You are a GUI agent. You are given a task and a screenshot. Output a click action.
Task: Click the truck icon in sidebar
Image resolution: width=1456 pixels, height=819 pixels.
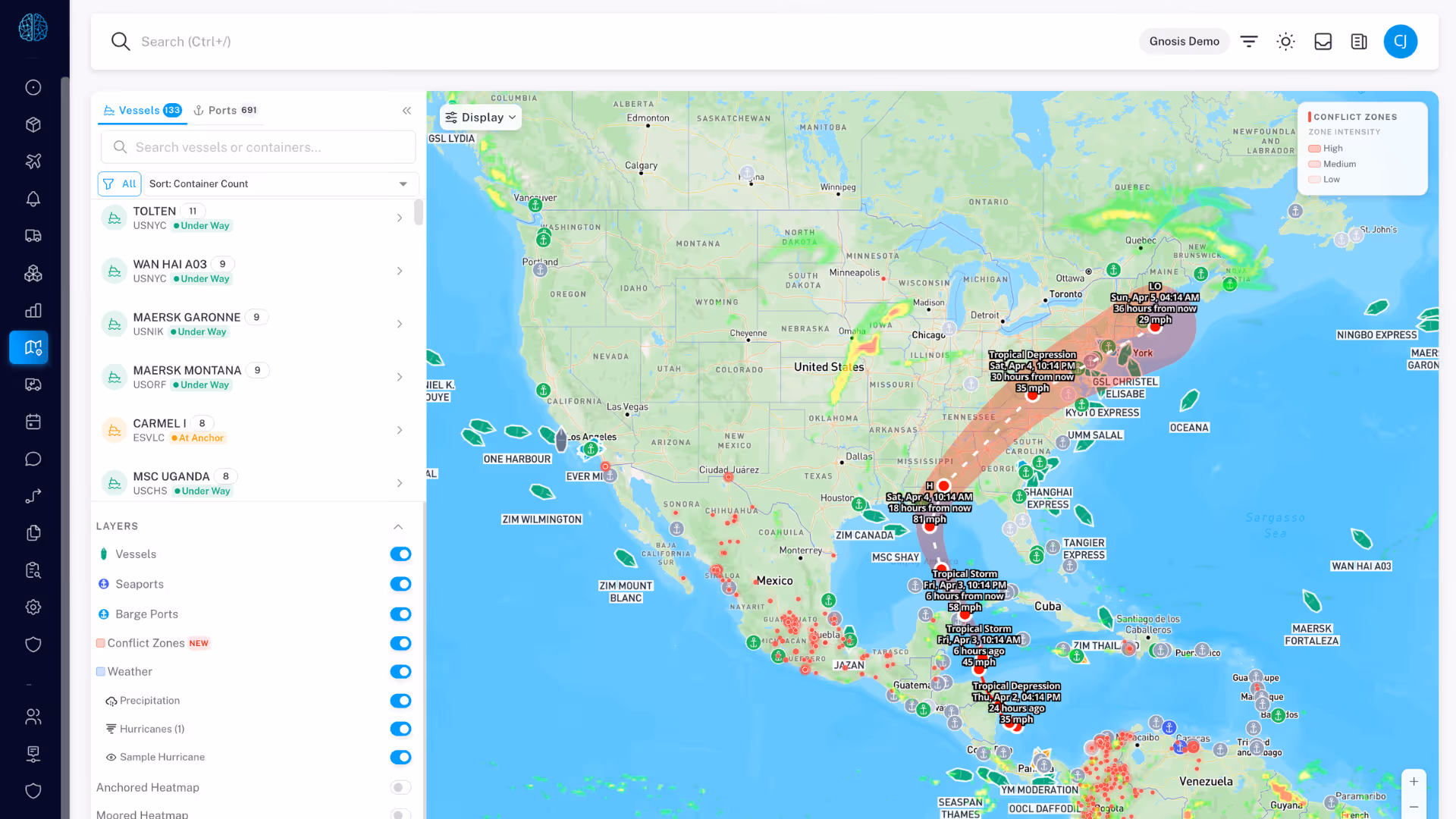[x=33, y=236]
